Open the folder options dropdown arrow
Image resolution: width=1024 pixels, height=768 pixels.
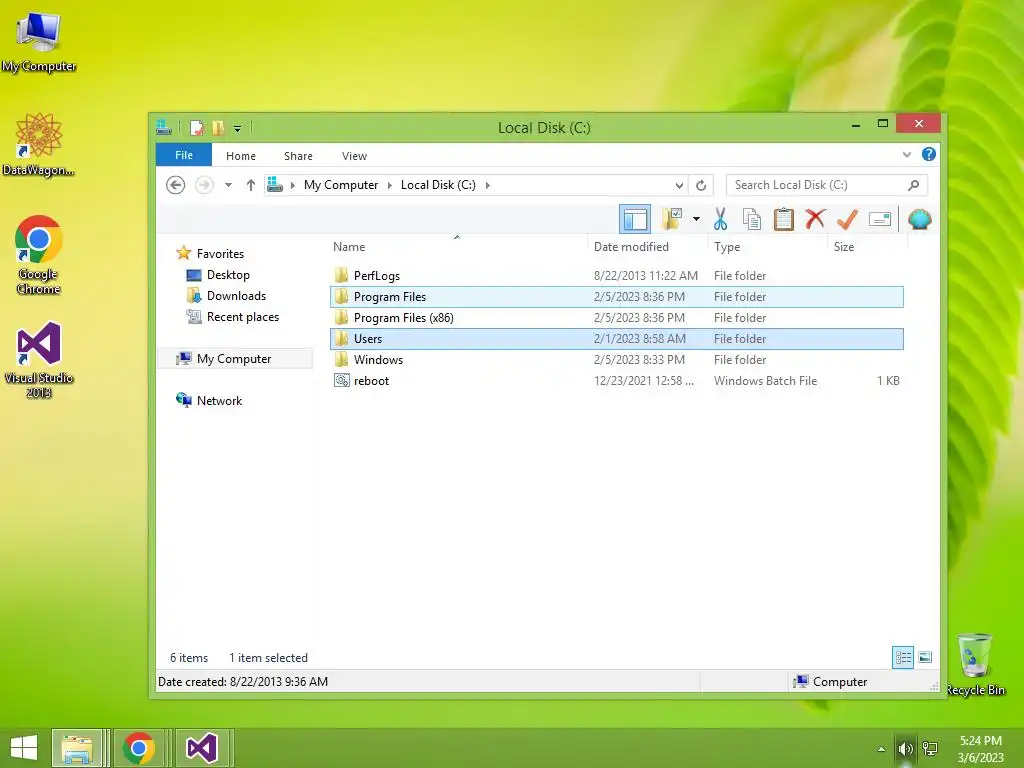[696, 219]
